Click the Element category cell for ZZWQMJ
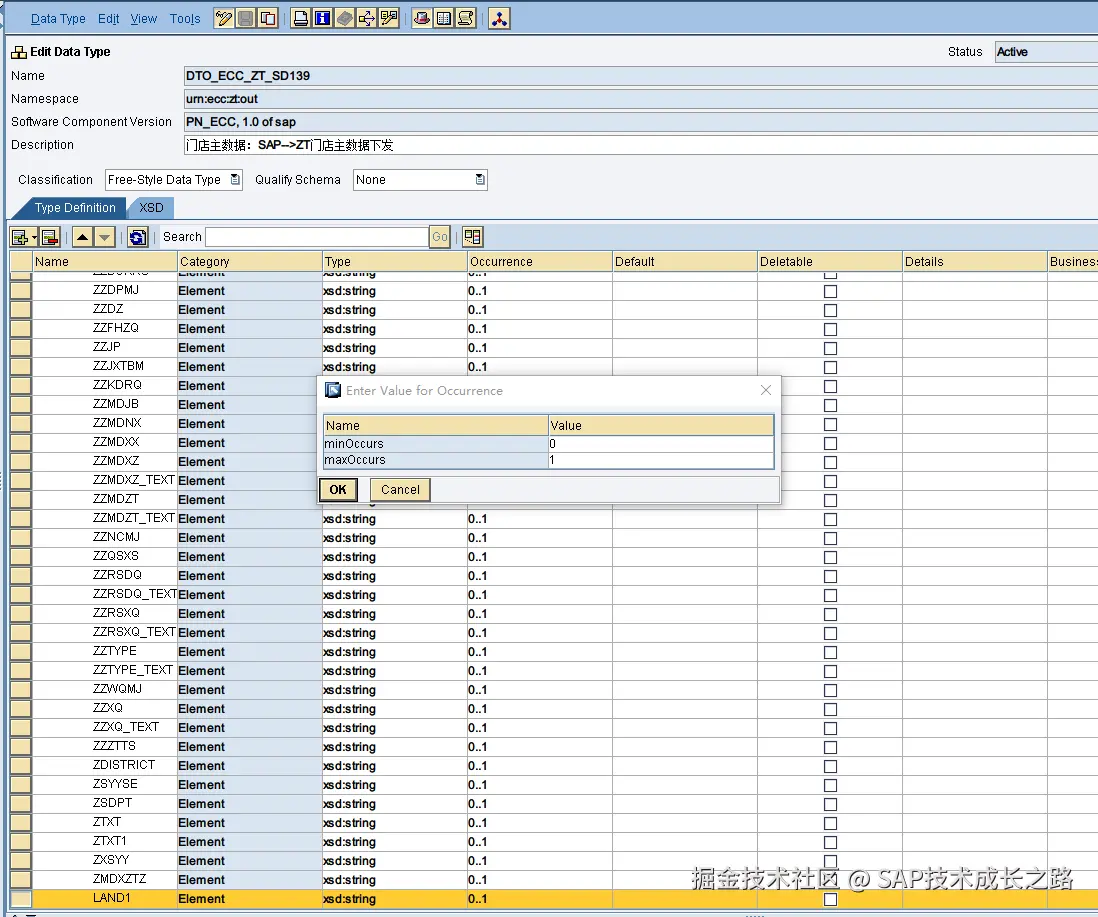Image resolution: width=1098 pixels, height=917 pixels. coord(250,690)
